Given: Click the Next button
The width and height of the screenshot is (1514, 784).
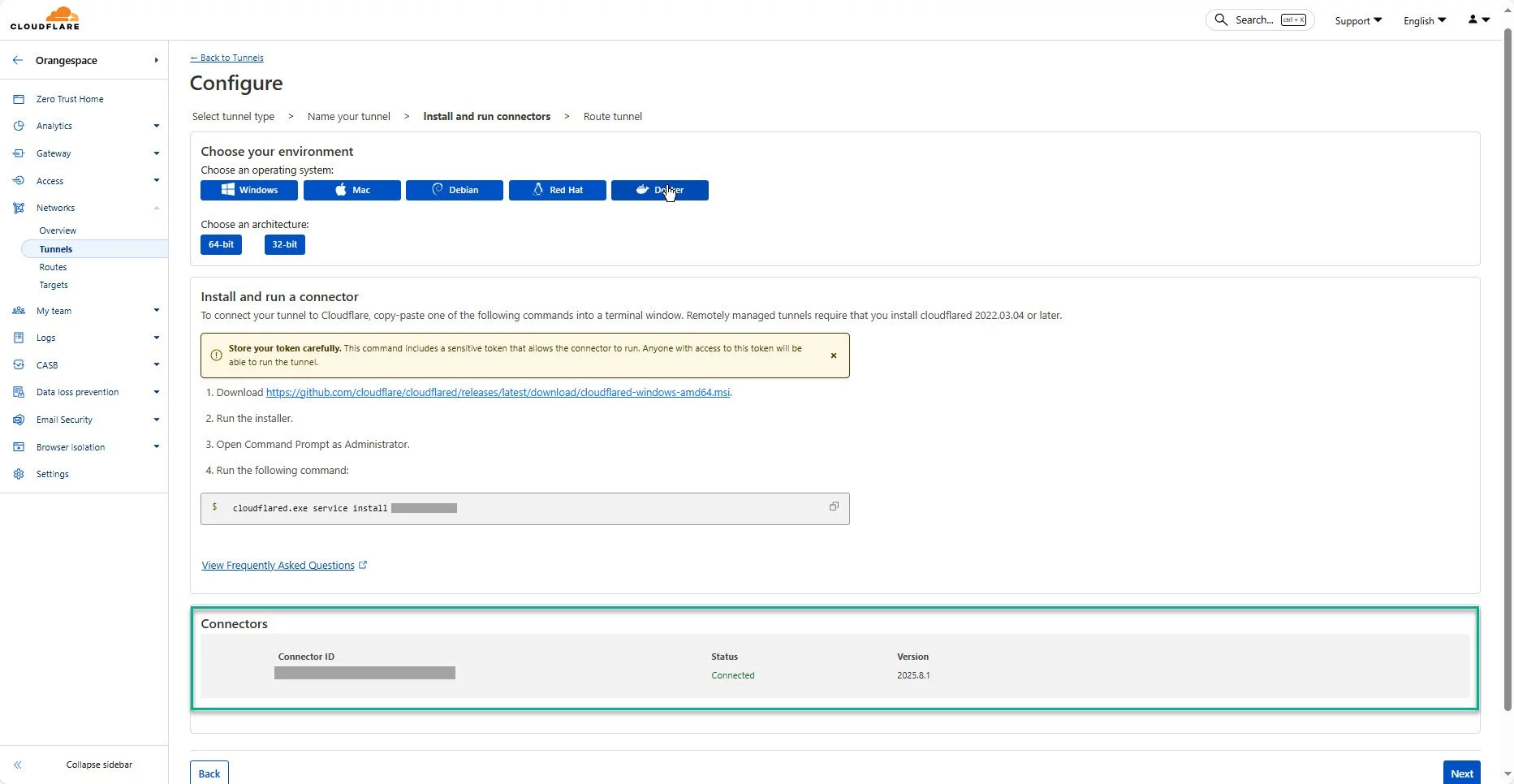Looking at the screenshot, I should pos(1461,773).
